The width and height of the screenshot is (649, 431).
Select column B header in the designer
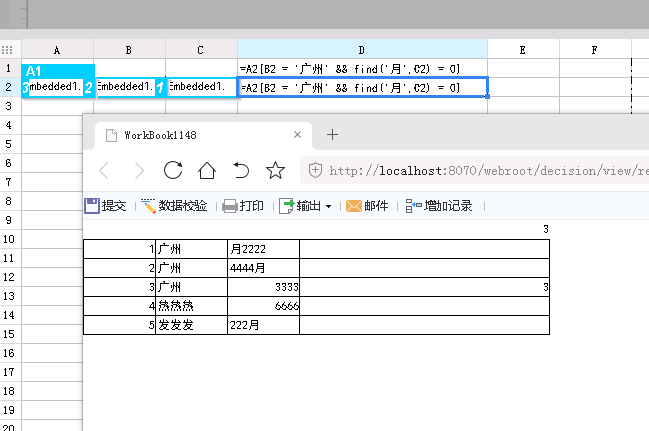(130, 50)
